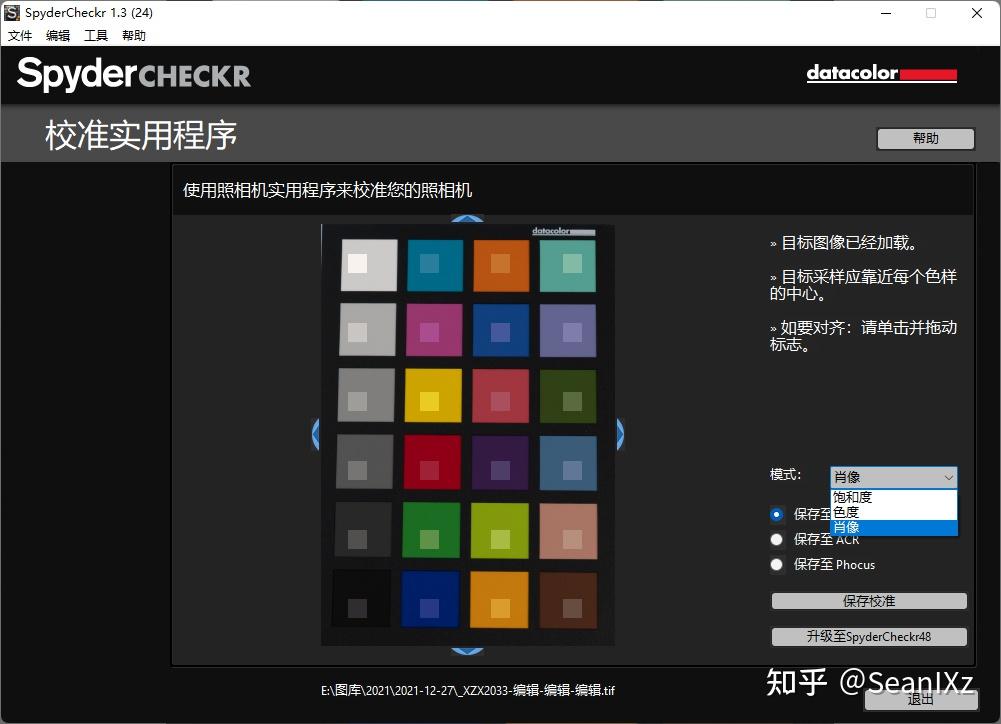Click the yellow color patch in the chart
Screen dimensions: 1001x724
coord(433,395)
